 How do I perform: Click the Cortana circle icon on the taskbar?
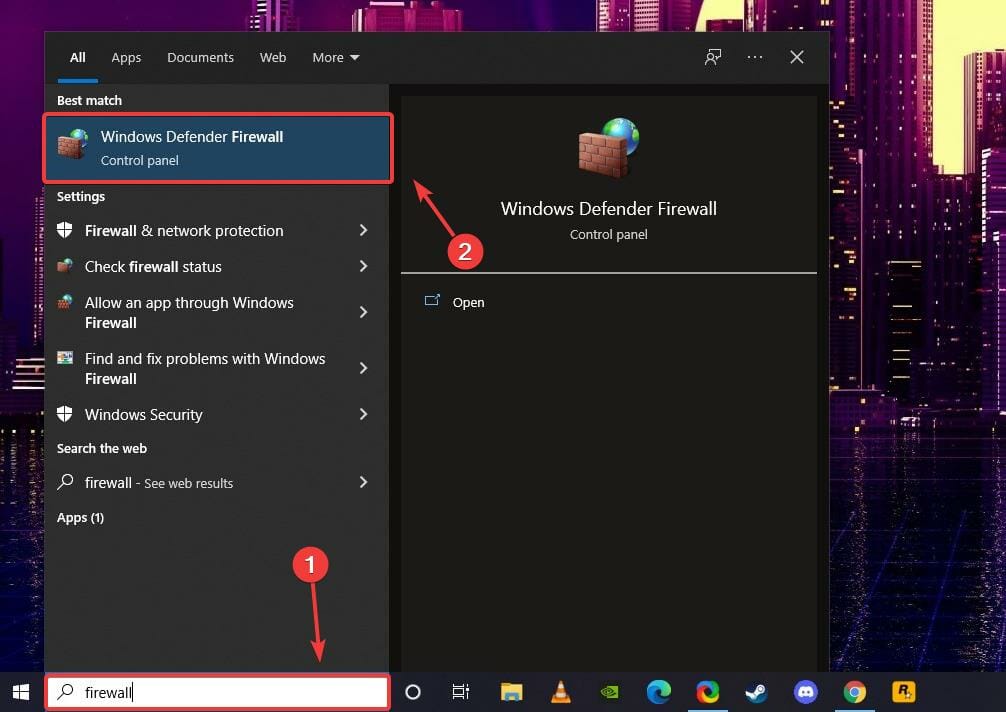pos(413,691)
